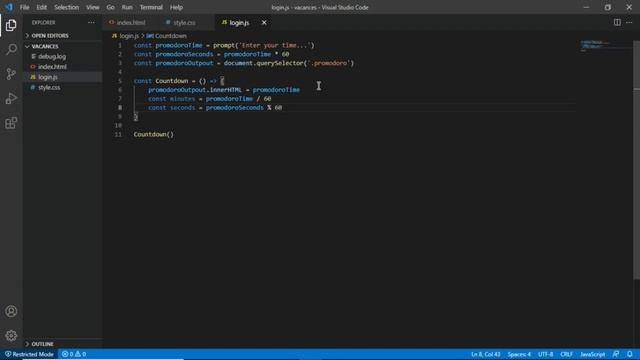Change CRLF end of line sequence
The width and height of the screenshot is (640, 360).
(x=566, y=354)
